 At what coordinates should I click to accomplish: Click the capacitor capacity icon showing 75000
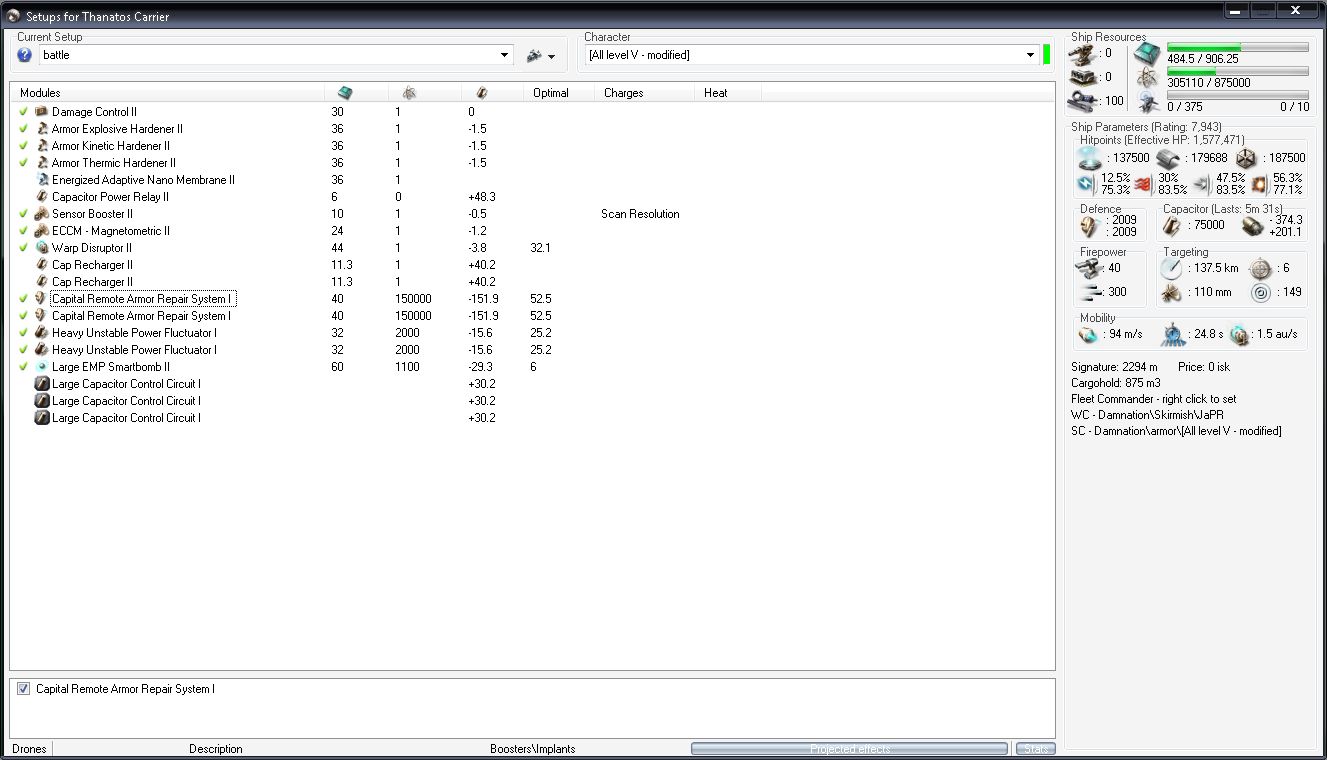pos(1172,226)
